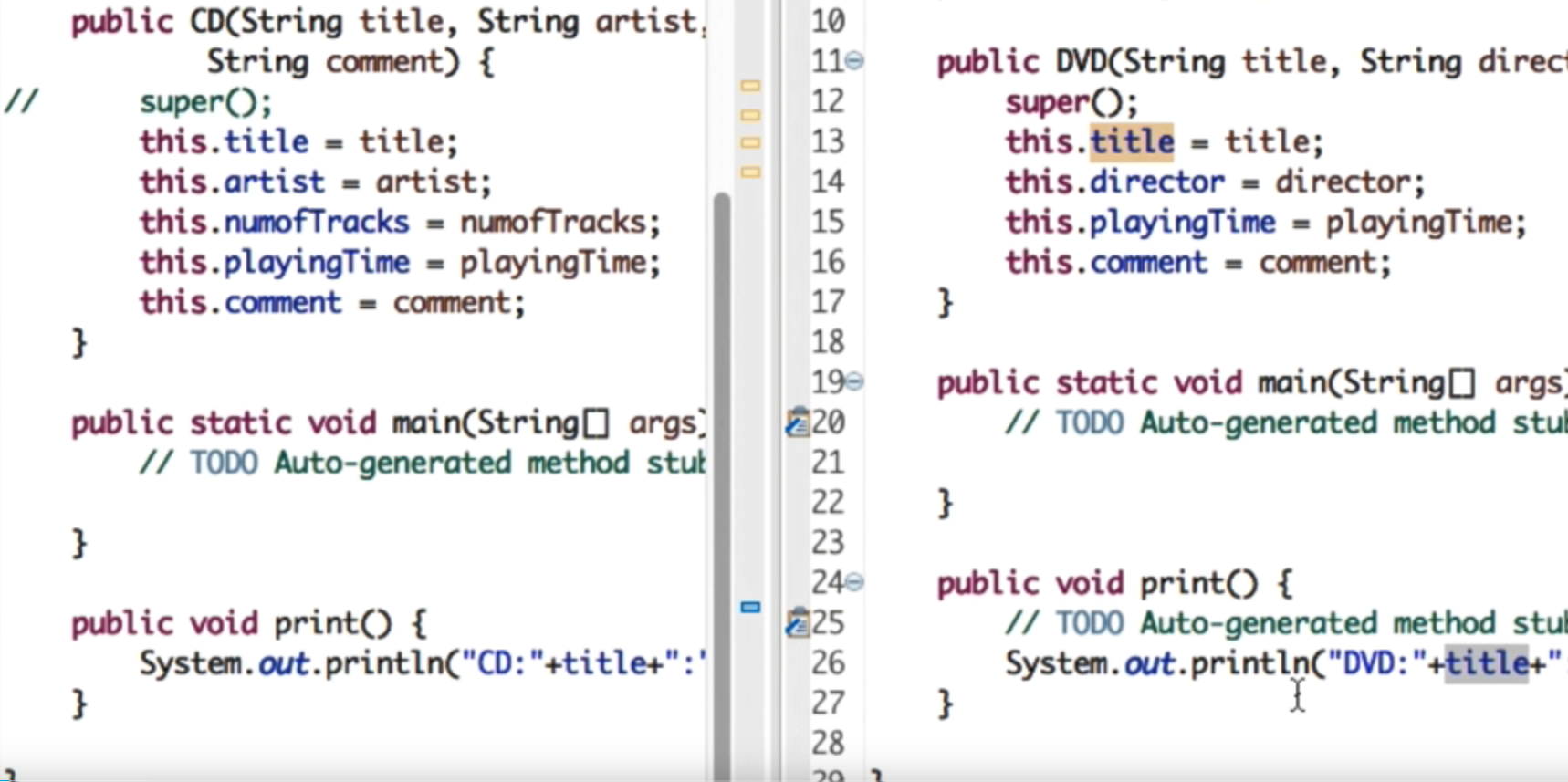Click 'print()' on line 24

[1199, 584]
